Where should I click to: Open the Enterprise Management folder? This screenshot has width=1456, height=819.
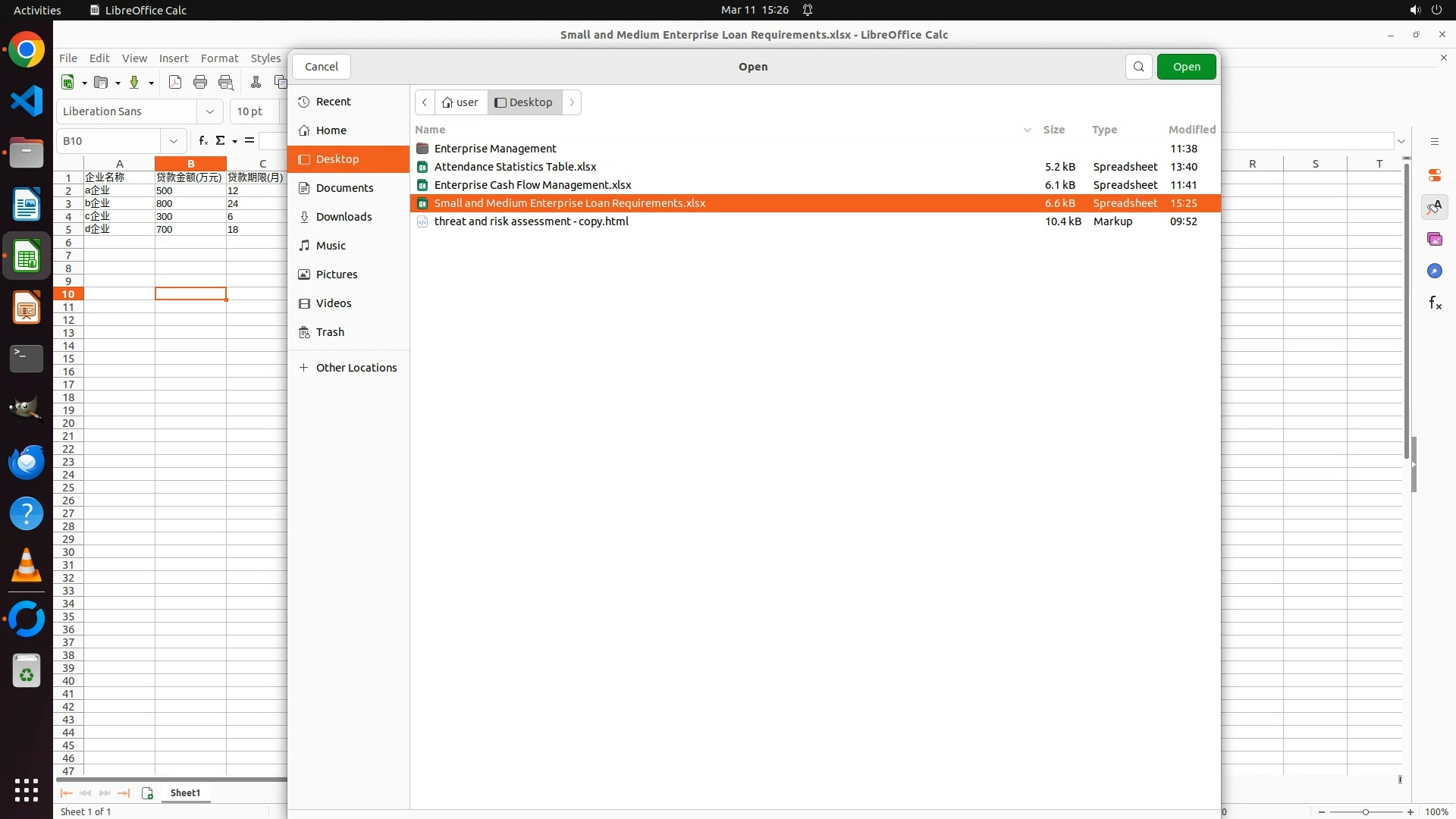point(494,149)
